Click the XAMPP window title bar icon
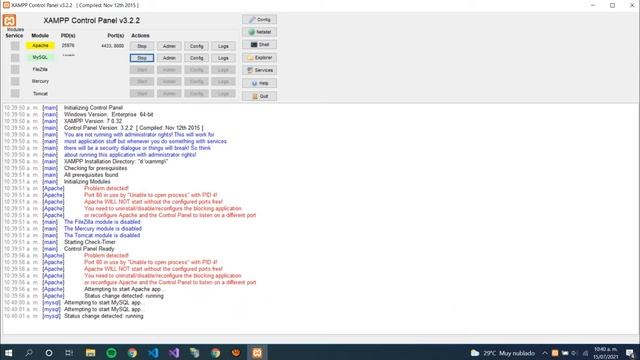 coord(6,5)
